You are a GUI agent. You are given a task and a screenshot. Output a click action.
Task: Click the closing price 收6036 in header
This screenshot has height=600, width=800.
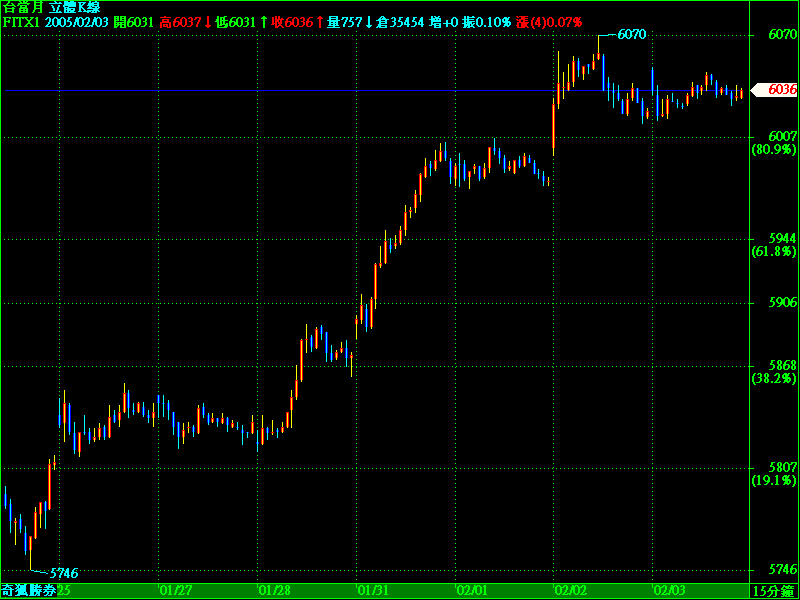tap(292, 22)
